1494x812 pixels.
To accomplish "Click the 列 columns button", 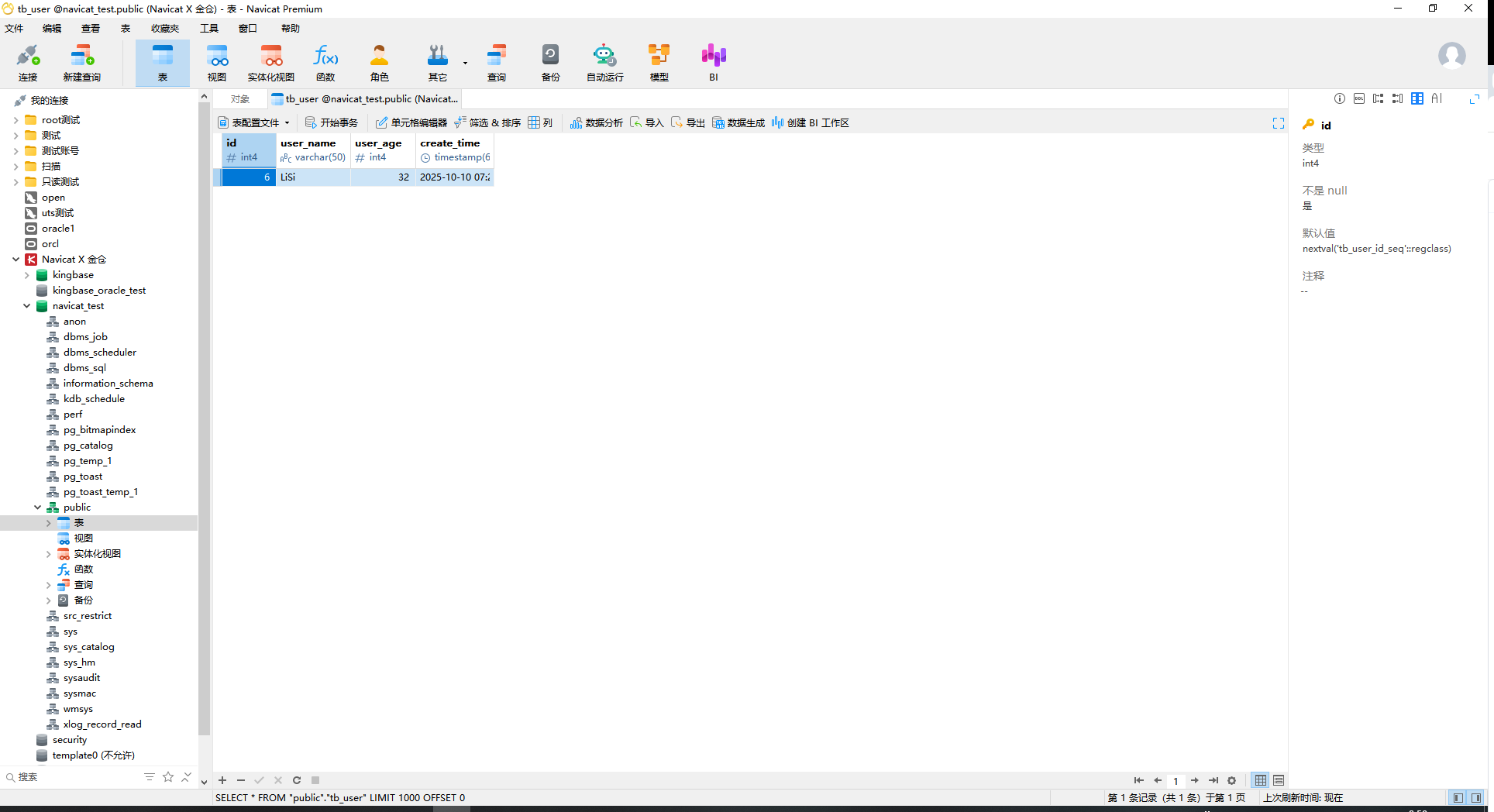I will (540, 122).
